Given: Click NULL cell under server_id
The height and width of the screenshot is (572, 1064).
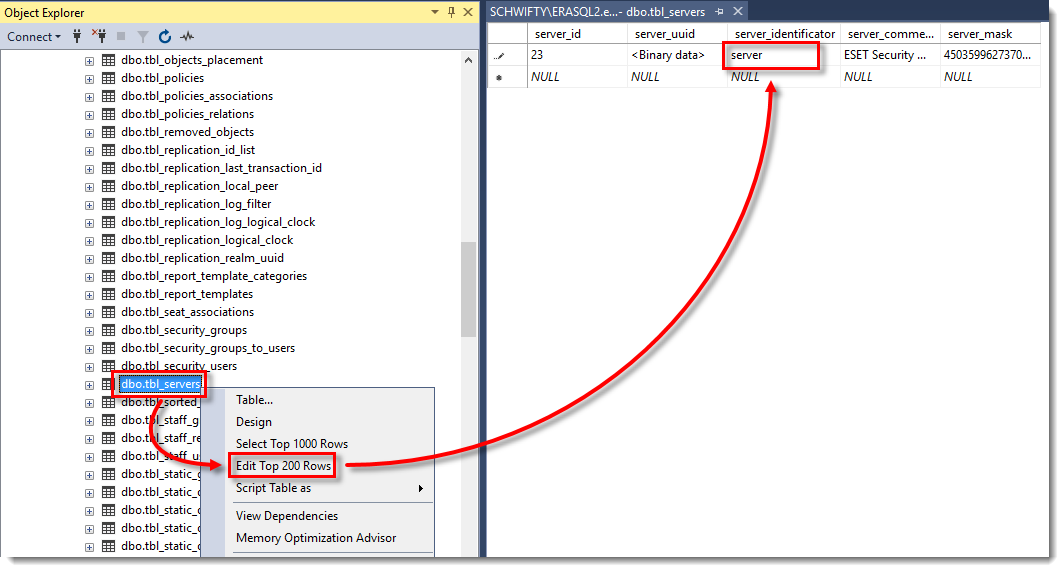Looking at the screenshot, I should 577,77.
